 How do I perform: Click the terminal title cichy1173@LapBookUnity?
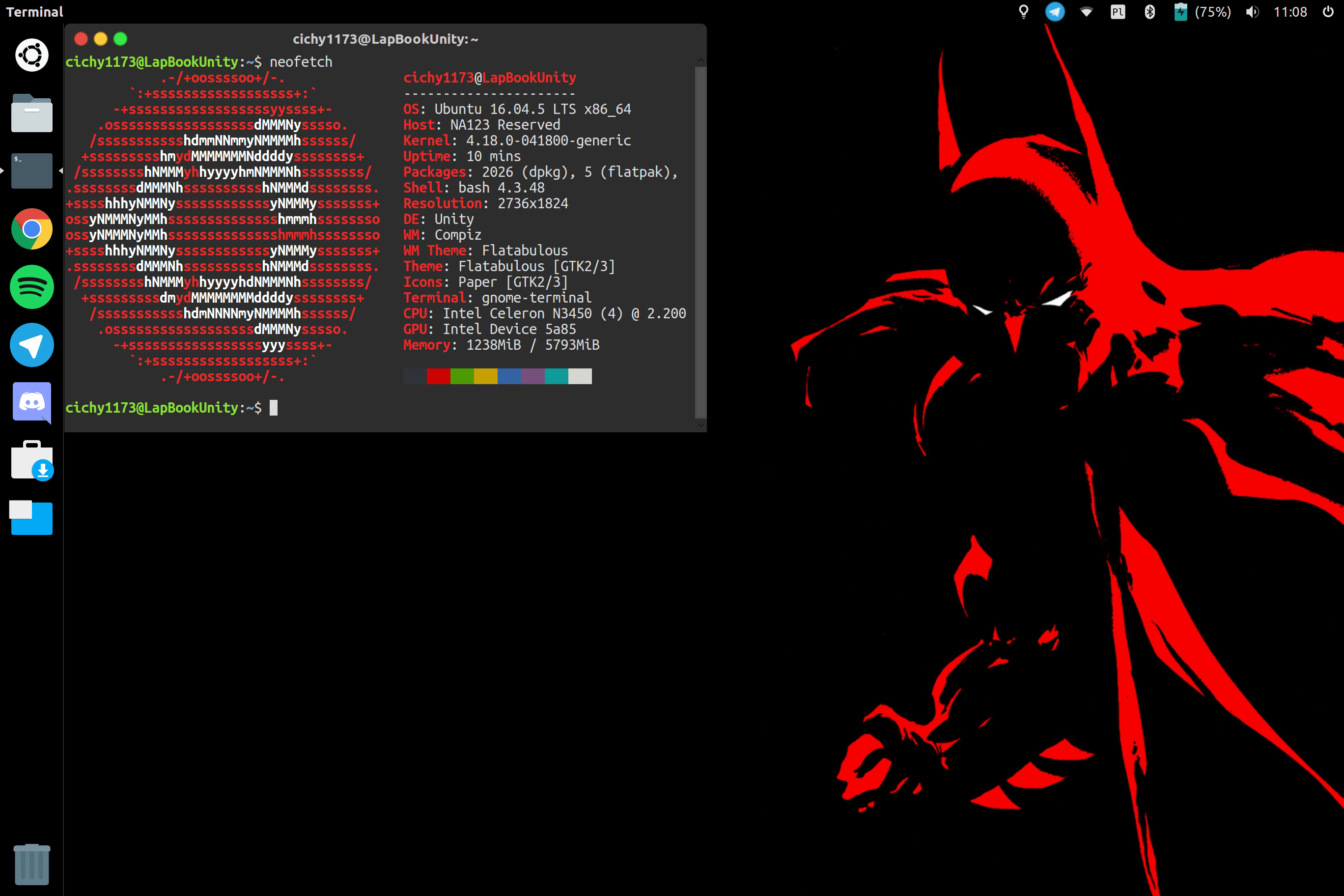point(386,39)
